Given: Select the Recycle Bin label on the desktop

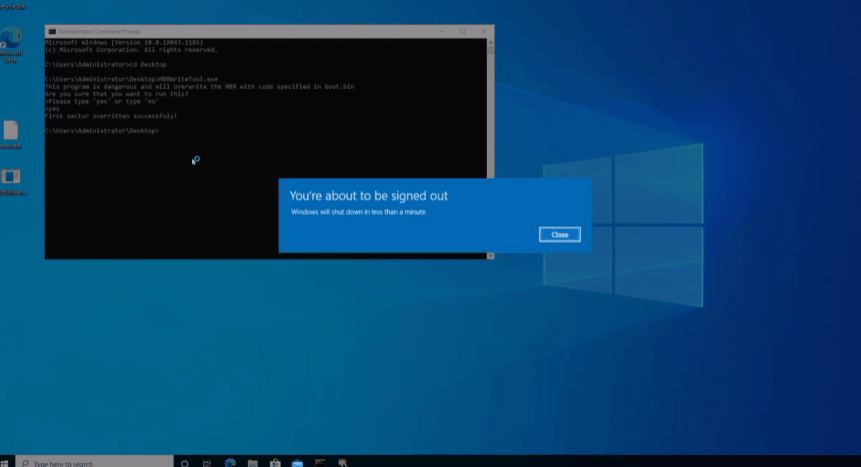Looking at the screenshot, I should pos(12,7).
